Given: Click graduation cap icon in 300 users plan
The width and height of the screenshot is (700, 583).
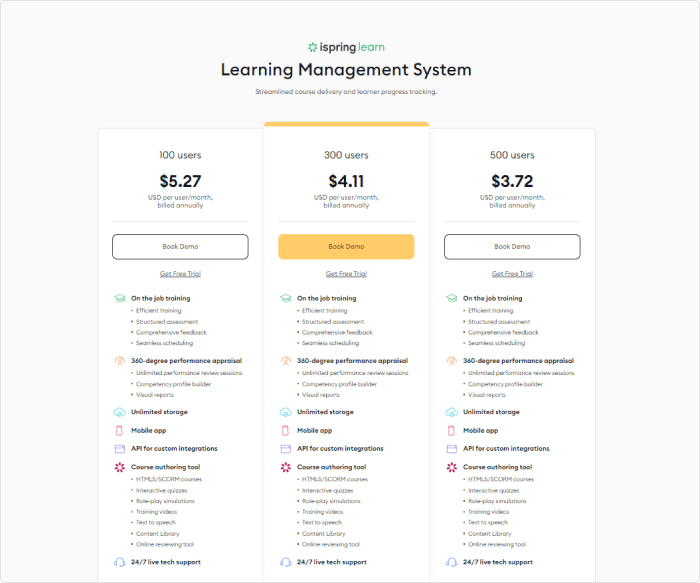Looking at the screenshot, I should 286,298.
